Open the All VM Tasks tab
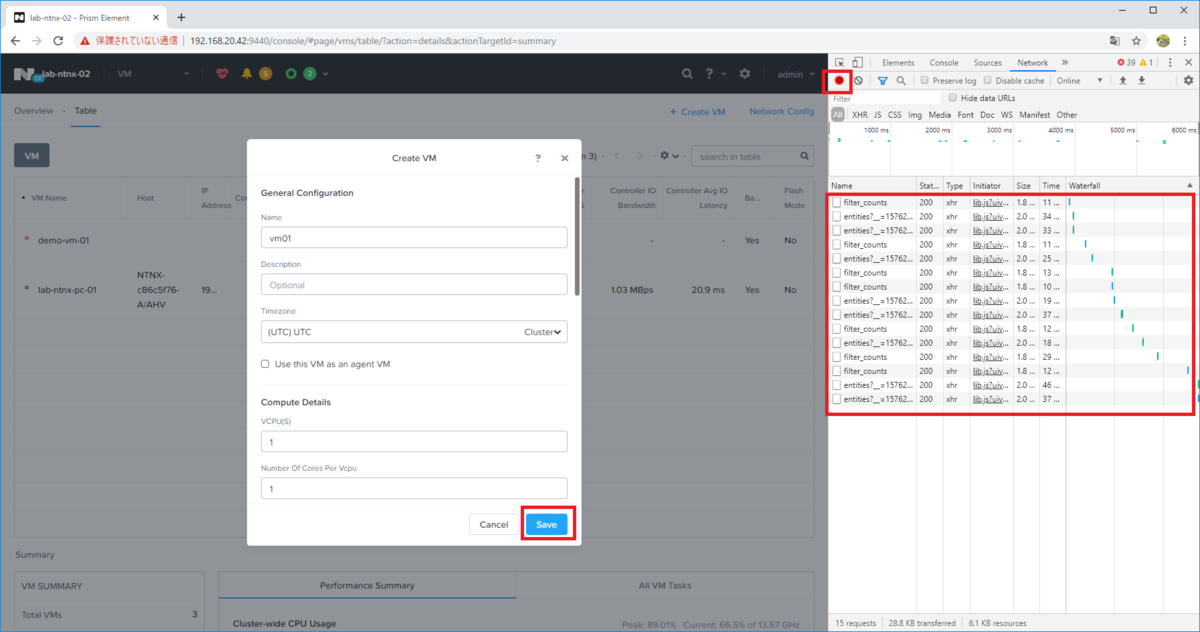Viewport: 1200px width, 632px height. [665, 585]
